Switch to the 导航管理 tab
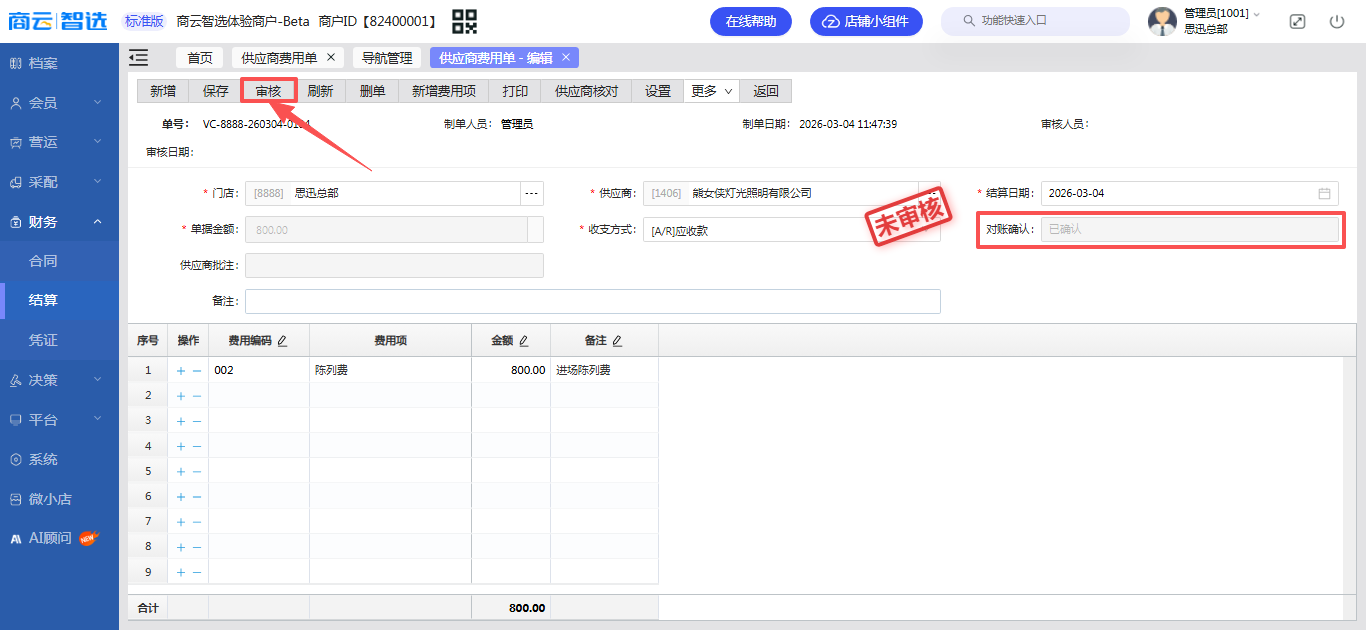 point(386,58)
